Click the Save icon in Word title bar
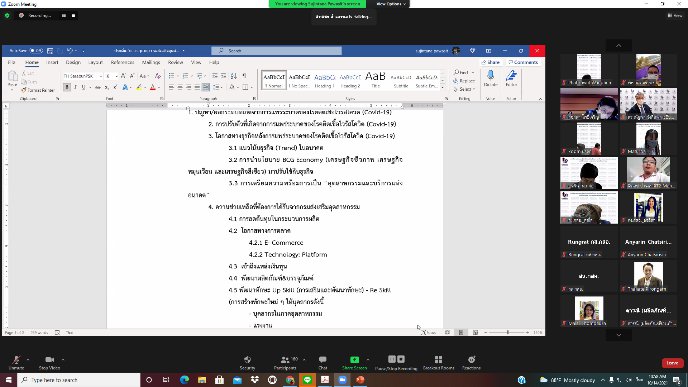This screenshot has width=688, height=387. pyautogui.click(x=50, y=51)
